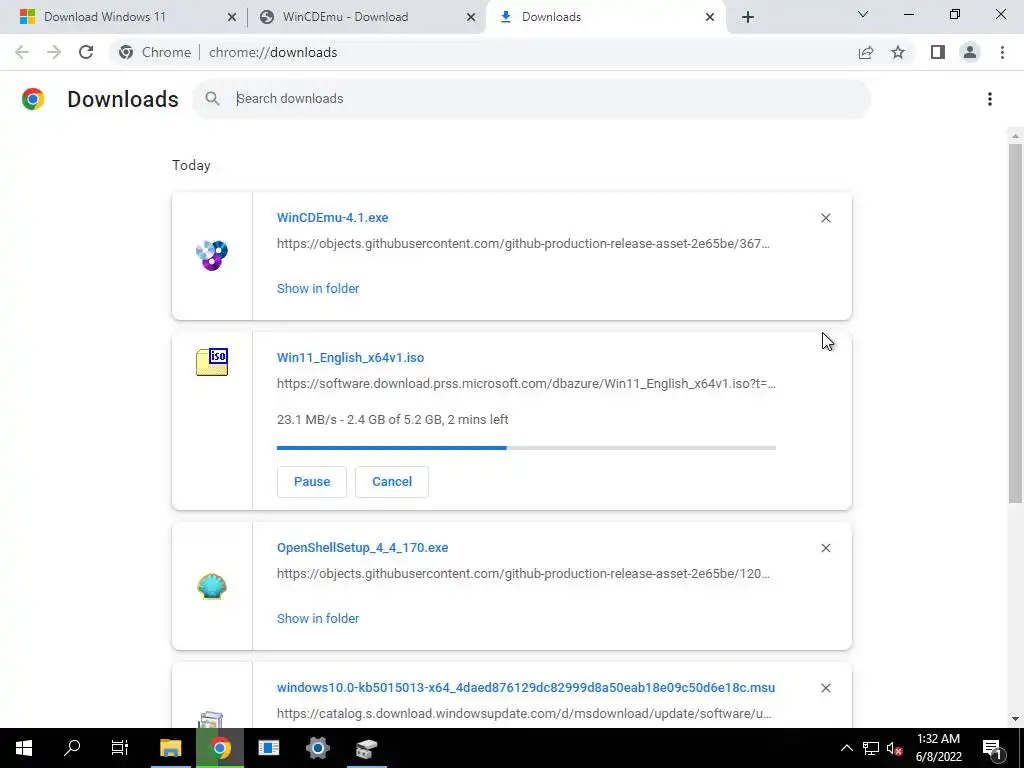Open the Windows Start menu
The width and height of the screenshot is (1024, 768).
pos(24,748)
